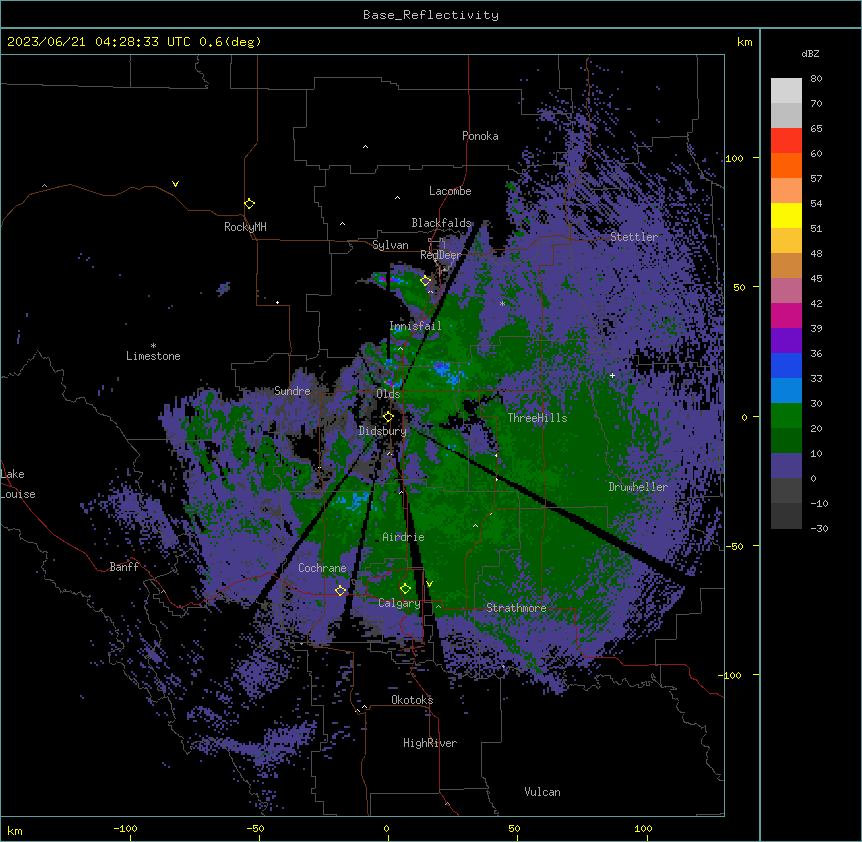The width and height of the screenshot is (862, 842).
Task: Click the yellow diamond marker near RockyMH
Action: [x=250, y=204]
